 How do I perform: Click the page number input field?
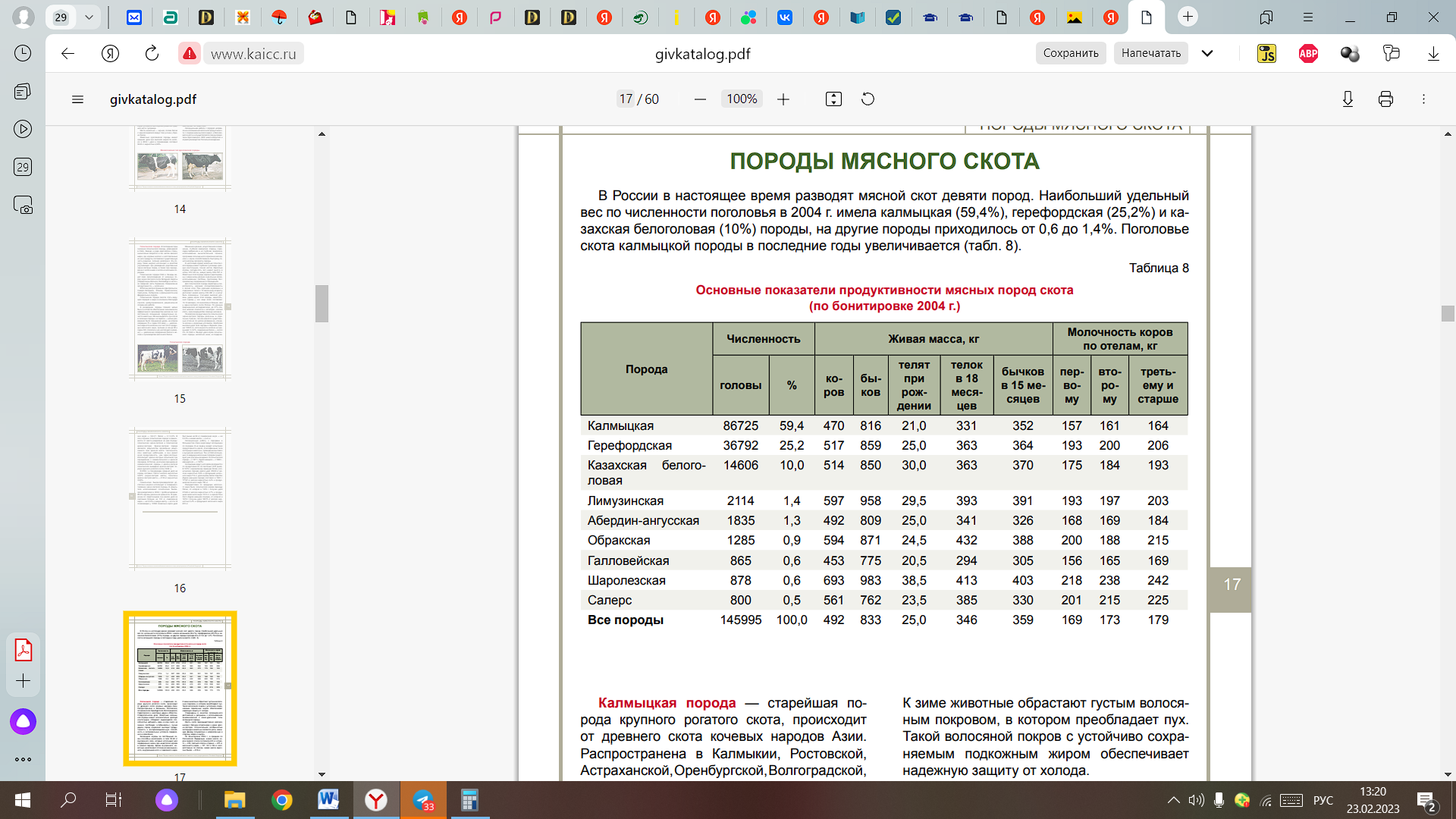click(x=626, y=99)
